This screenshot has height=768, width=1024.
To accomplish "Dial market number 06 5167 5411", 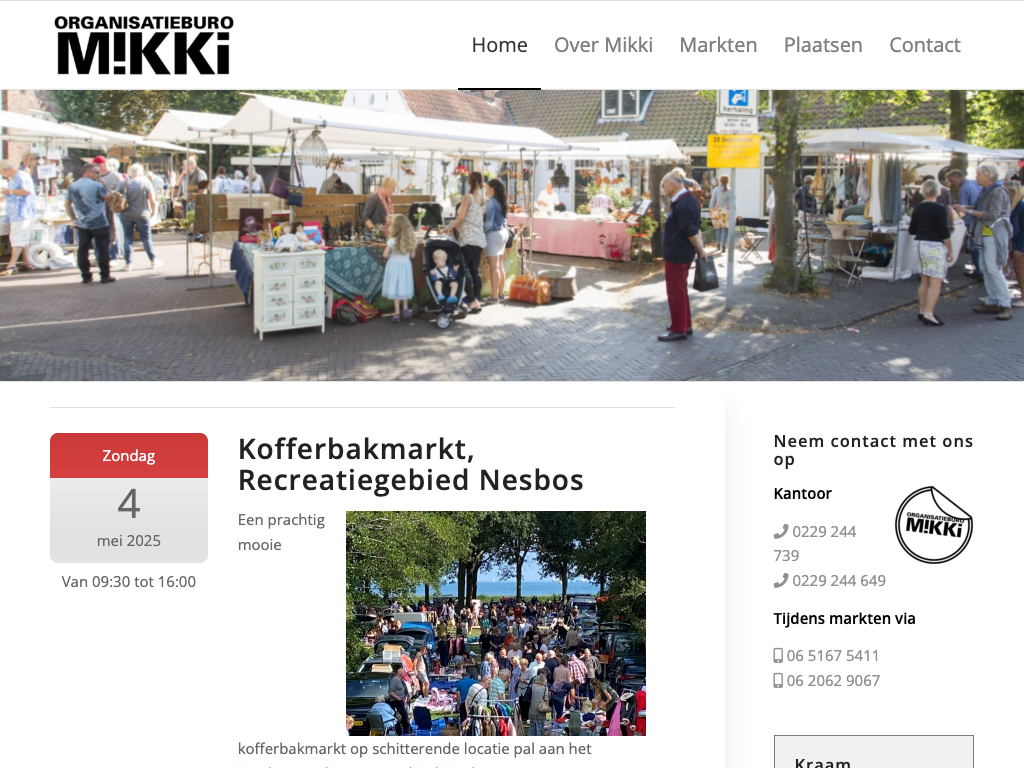I will pyautogui.click(x=833, y=656).
